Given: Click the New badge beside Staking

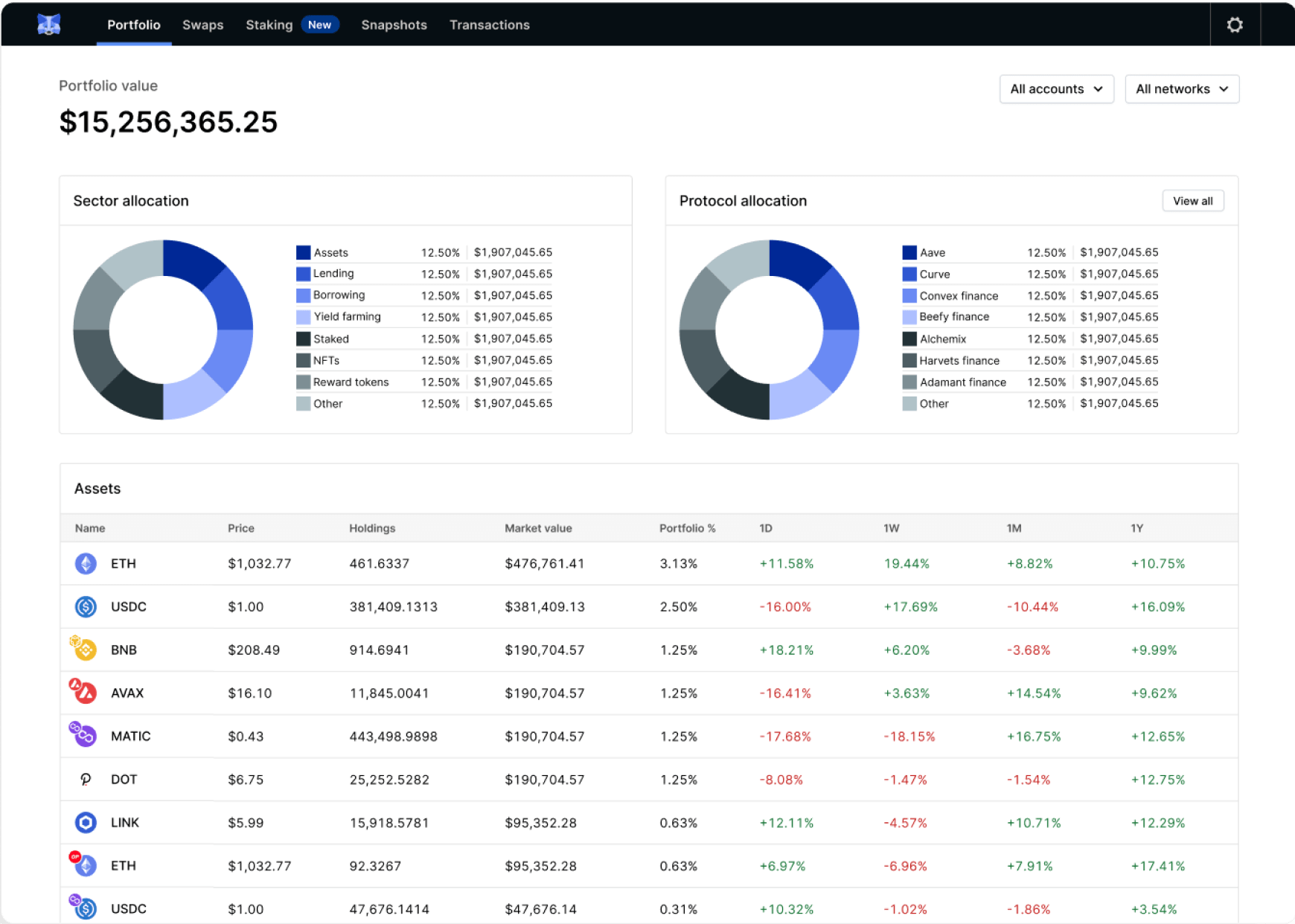Looking at the screenshot, I should coord(320,25).
